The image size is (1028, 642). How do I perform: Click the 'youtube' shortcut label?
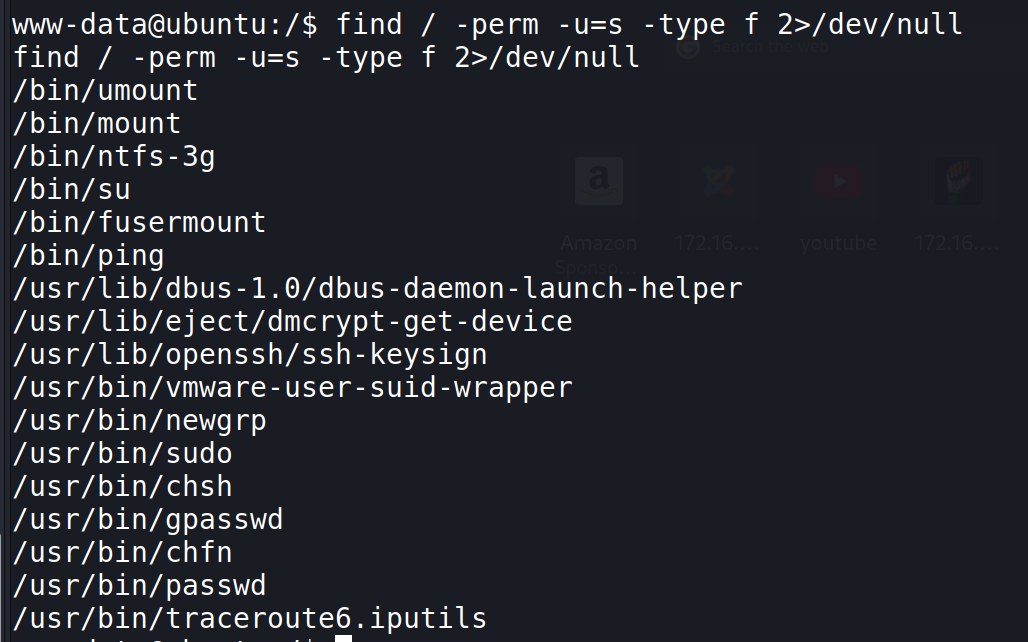tap(839, 243)
